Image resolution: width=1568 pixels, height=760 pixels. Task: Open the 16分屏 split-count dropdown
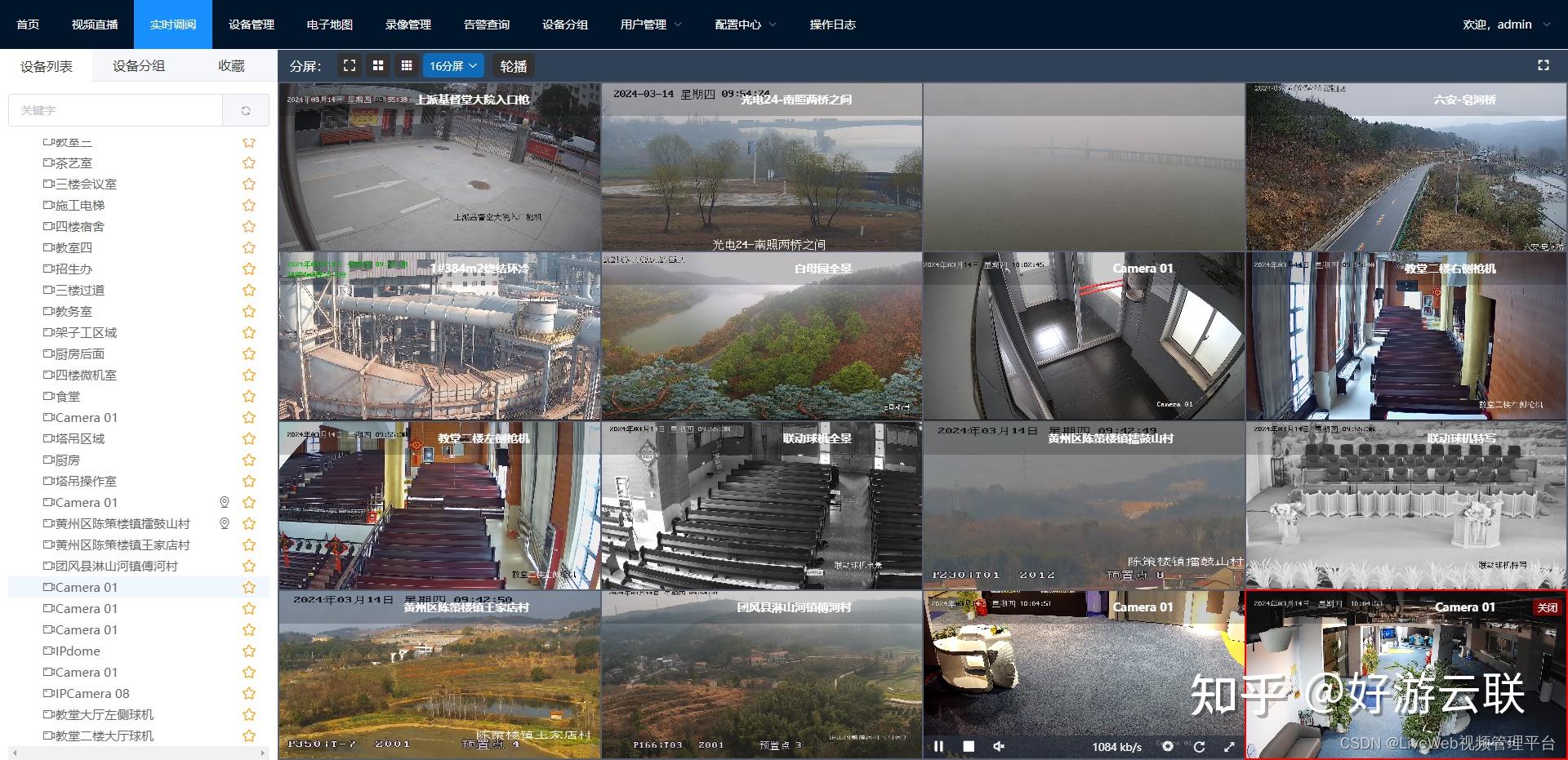453,65
